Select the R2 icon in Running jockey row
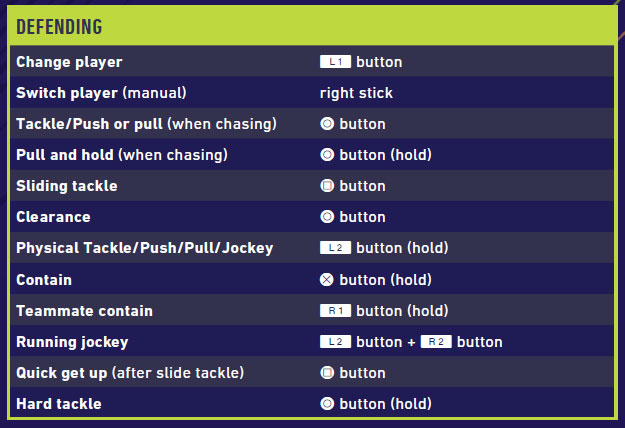The width and height of the screenshot is (625, 428). pyautogui.click(x=436, y=342)
